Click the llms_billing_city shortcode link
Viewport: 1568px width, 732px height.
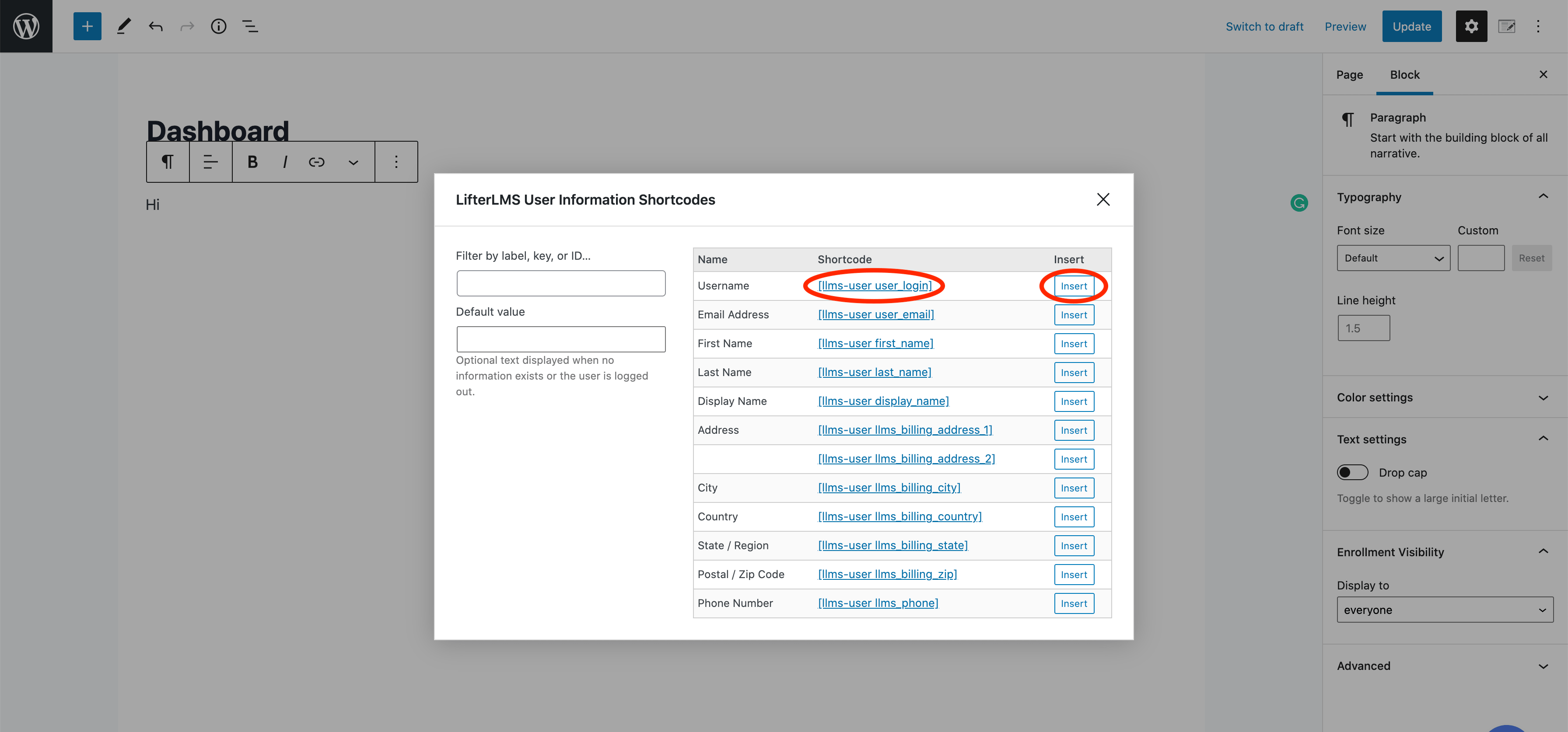[x=889, y=488]
